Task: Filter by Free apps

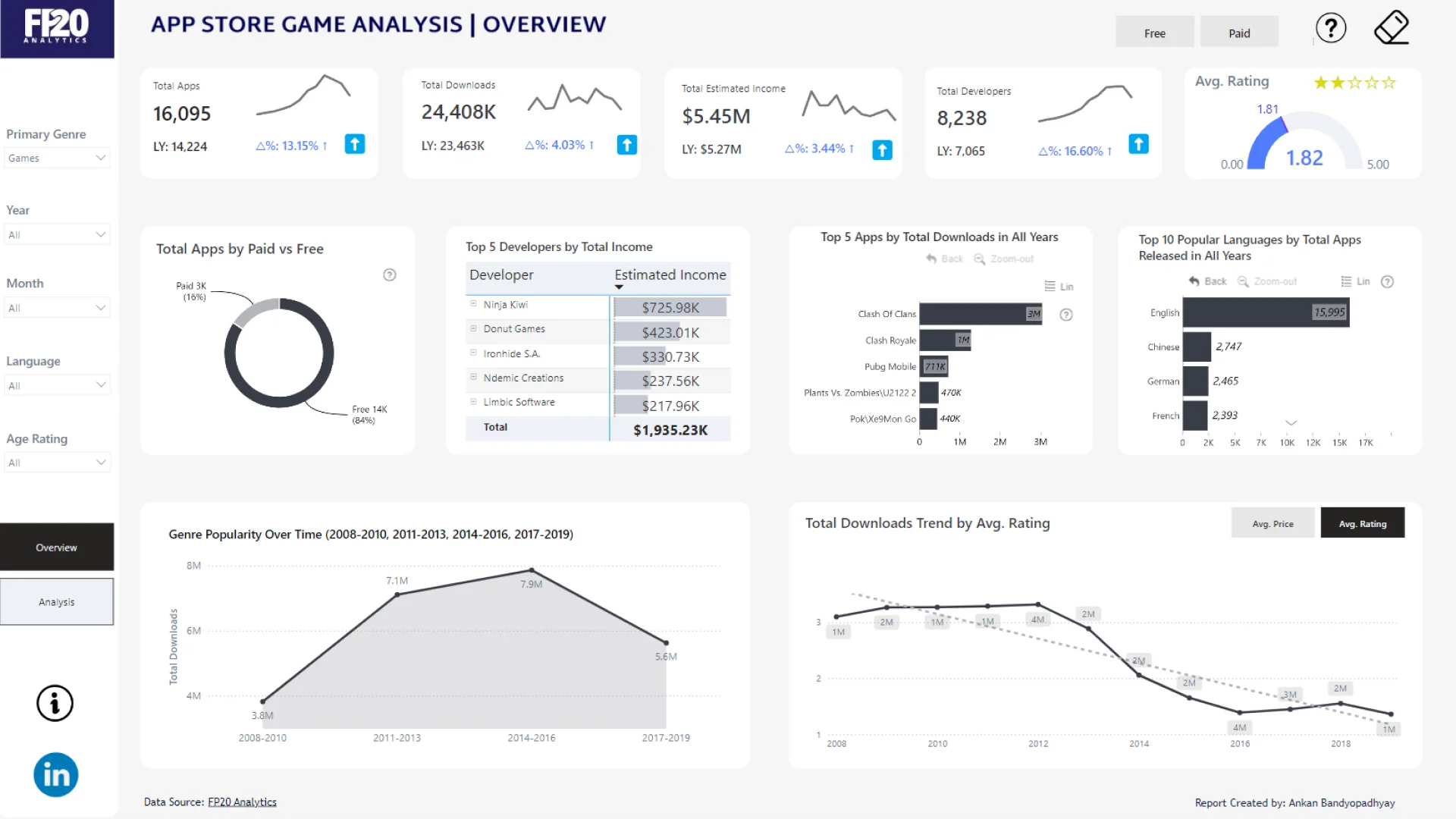Action: [x=1154, y=33]
